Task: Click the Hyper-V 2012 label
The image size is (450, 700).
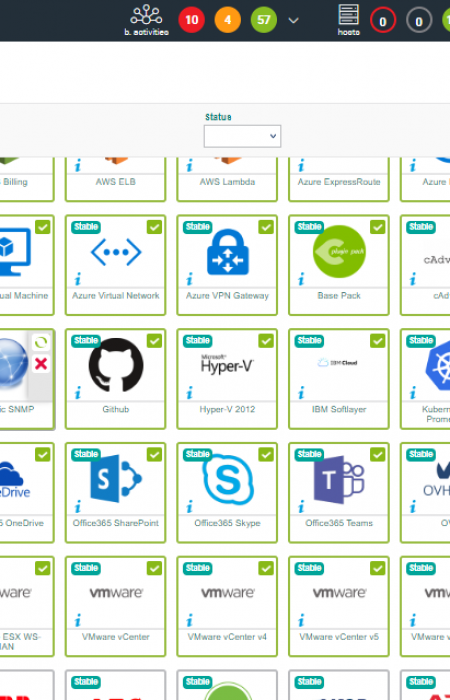Action: 227,409
